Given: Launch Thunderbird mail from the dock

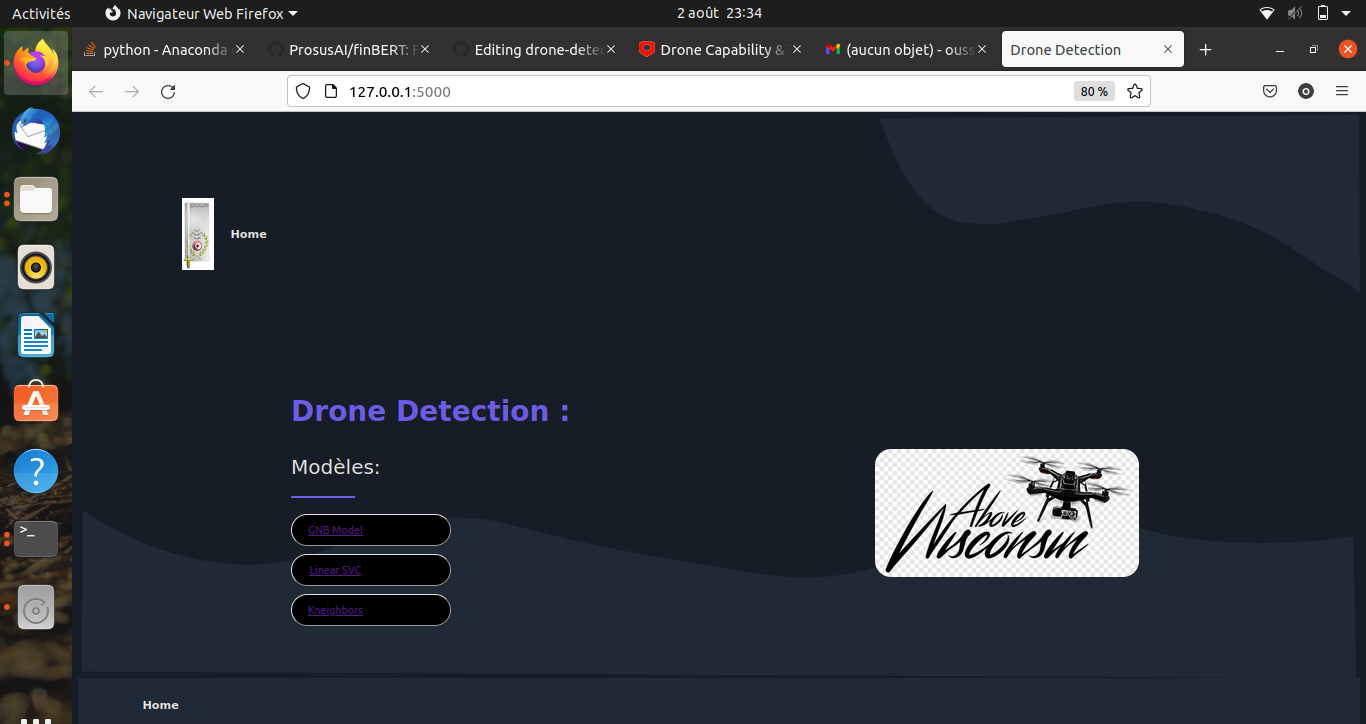Looking at the screenshot, I should [36, 131].
